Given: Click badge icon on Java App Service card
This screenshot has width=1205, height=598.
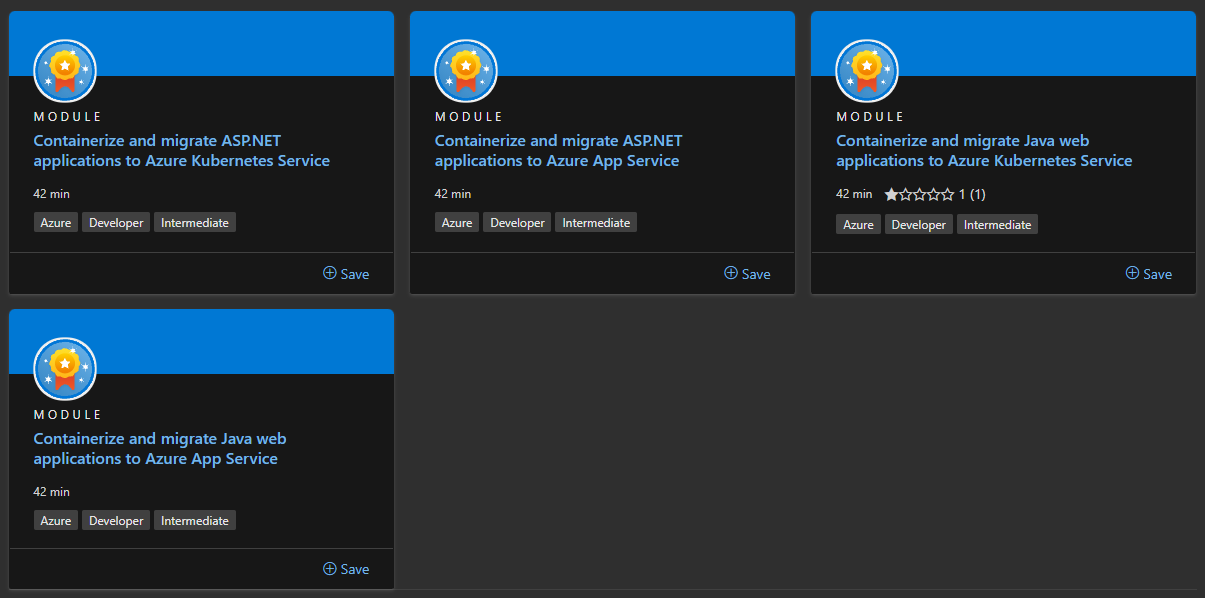Looking at the screenshot, I should [65, 369].
